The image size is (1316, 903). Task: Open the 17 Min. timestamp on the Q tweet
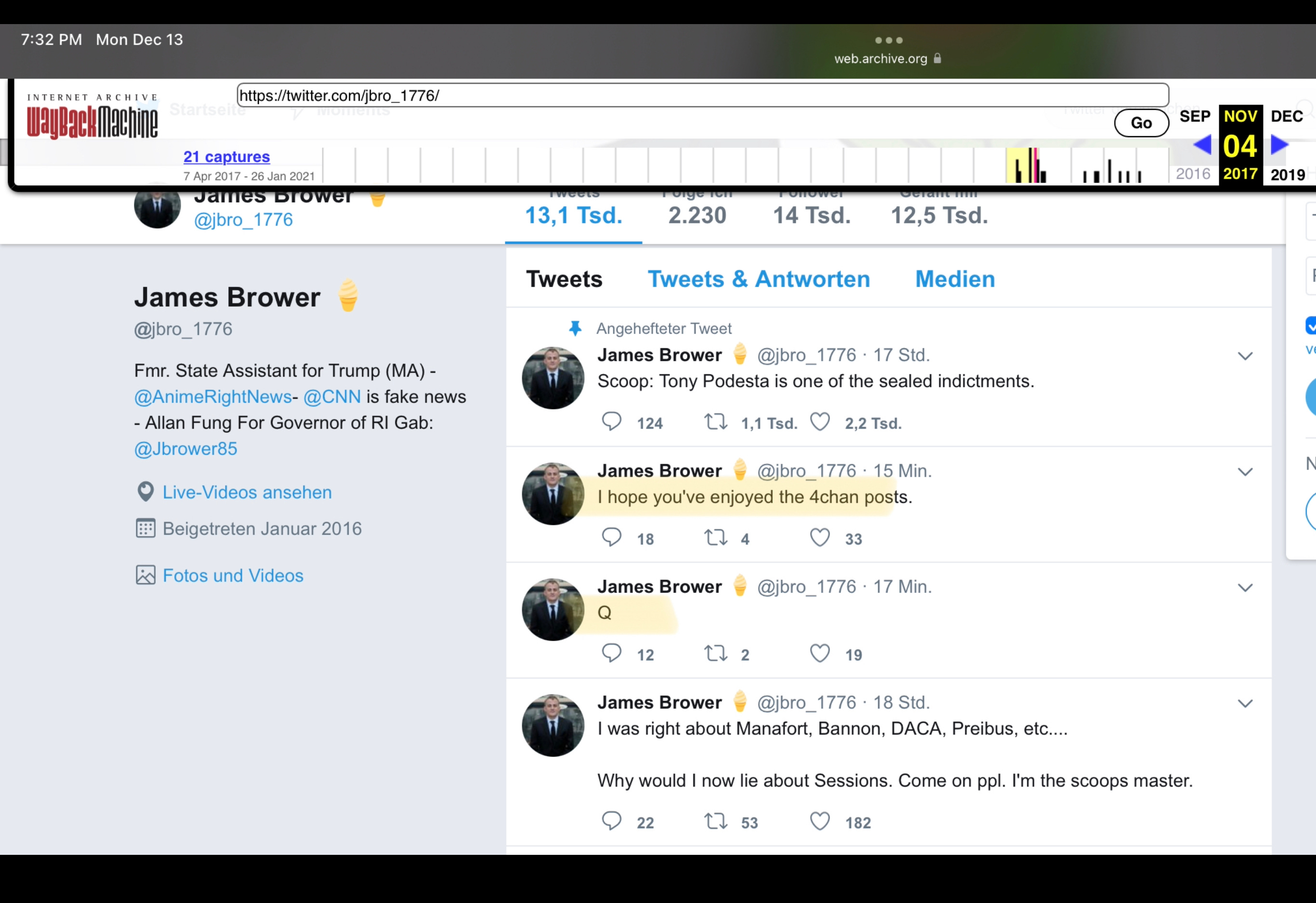point(902,587)
